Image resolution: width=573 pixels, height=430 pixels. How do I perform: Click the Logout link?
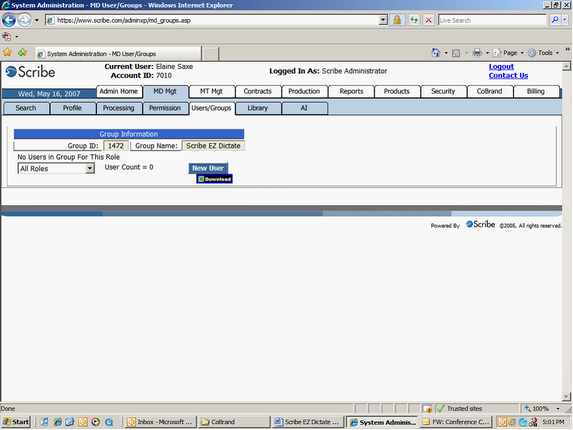pyautogui.click(x=501, y=66)
